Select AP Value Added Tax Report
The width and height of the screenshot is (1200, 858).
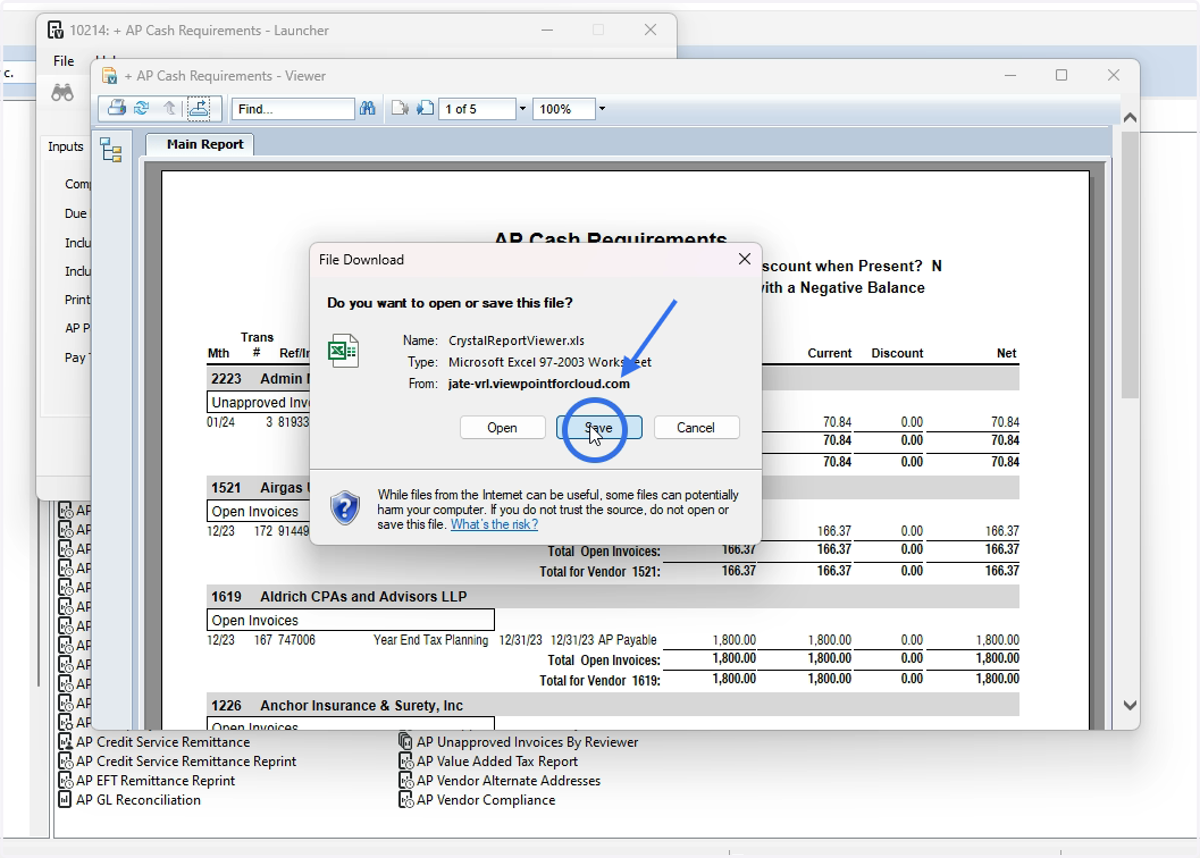pyautogui.click(x=497, y=761)
